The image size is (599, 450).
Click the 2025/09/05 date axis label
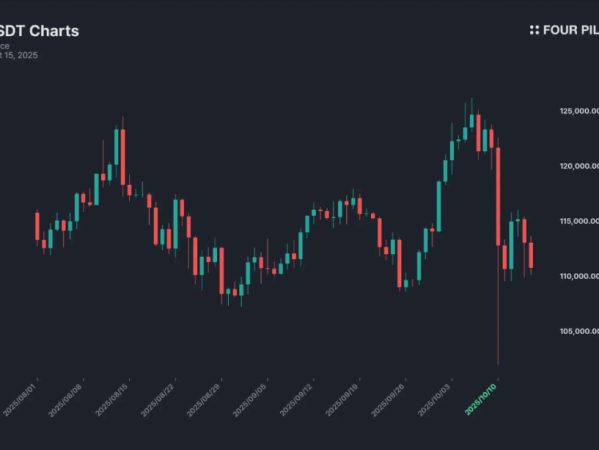tap(249, 400)
